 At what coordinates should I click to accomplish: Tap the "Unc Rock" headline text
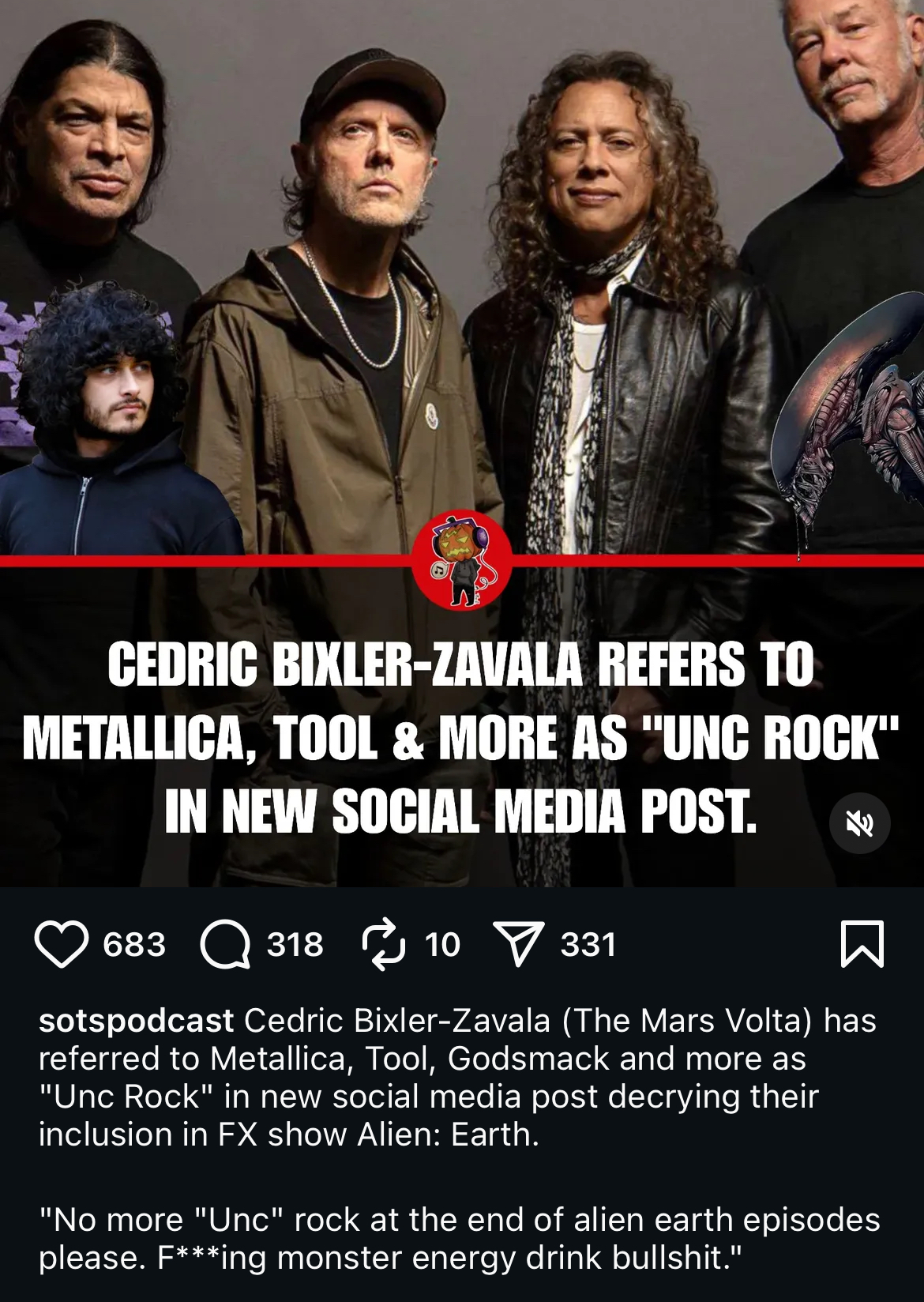point(771,739)
